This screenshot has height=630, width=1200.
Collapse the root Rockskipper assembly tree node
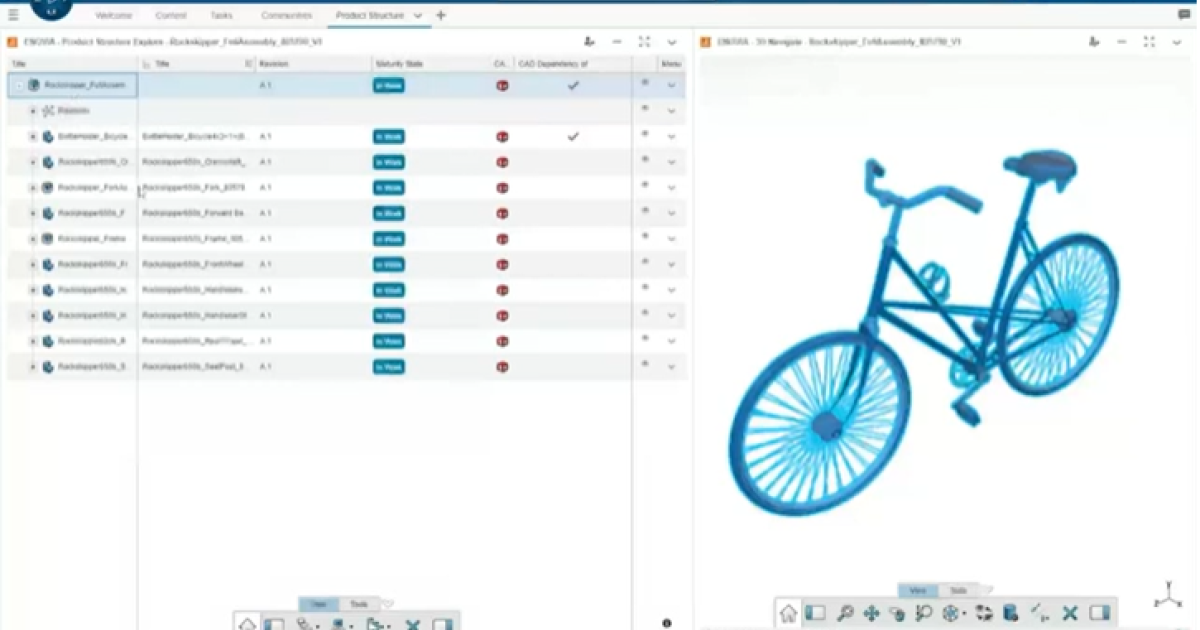click(19, 86)
